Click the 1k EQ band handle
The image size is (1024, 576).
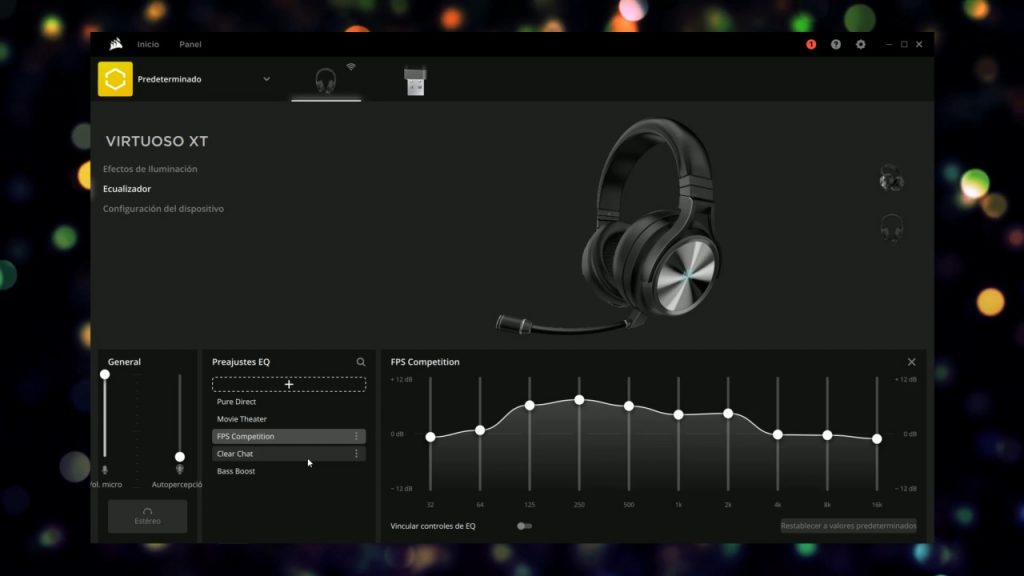pyautogui.click(x=679, y=415)
